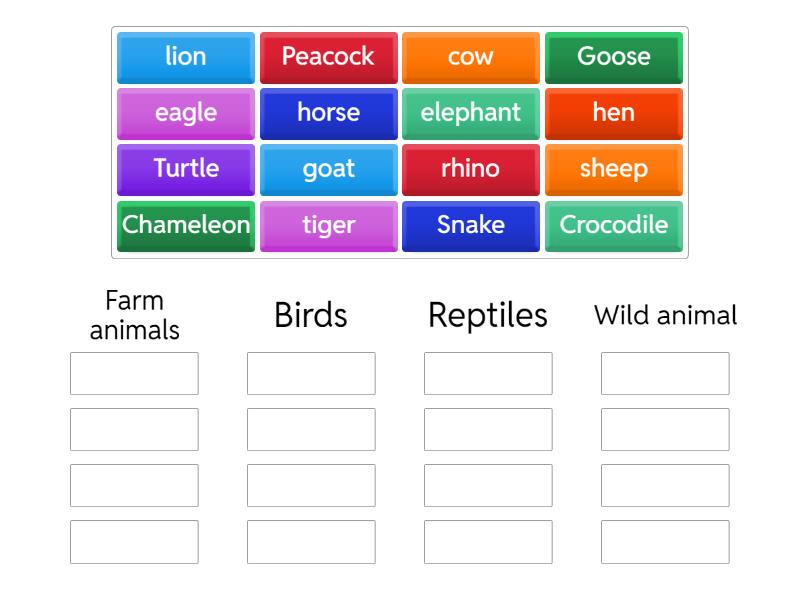Click the first empty slot under Birds
The width and height of the screenshot is (800, 600).
[311, 374]
